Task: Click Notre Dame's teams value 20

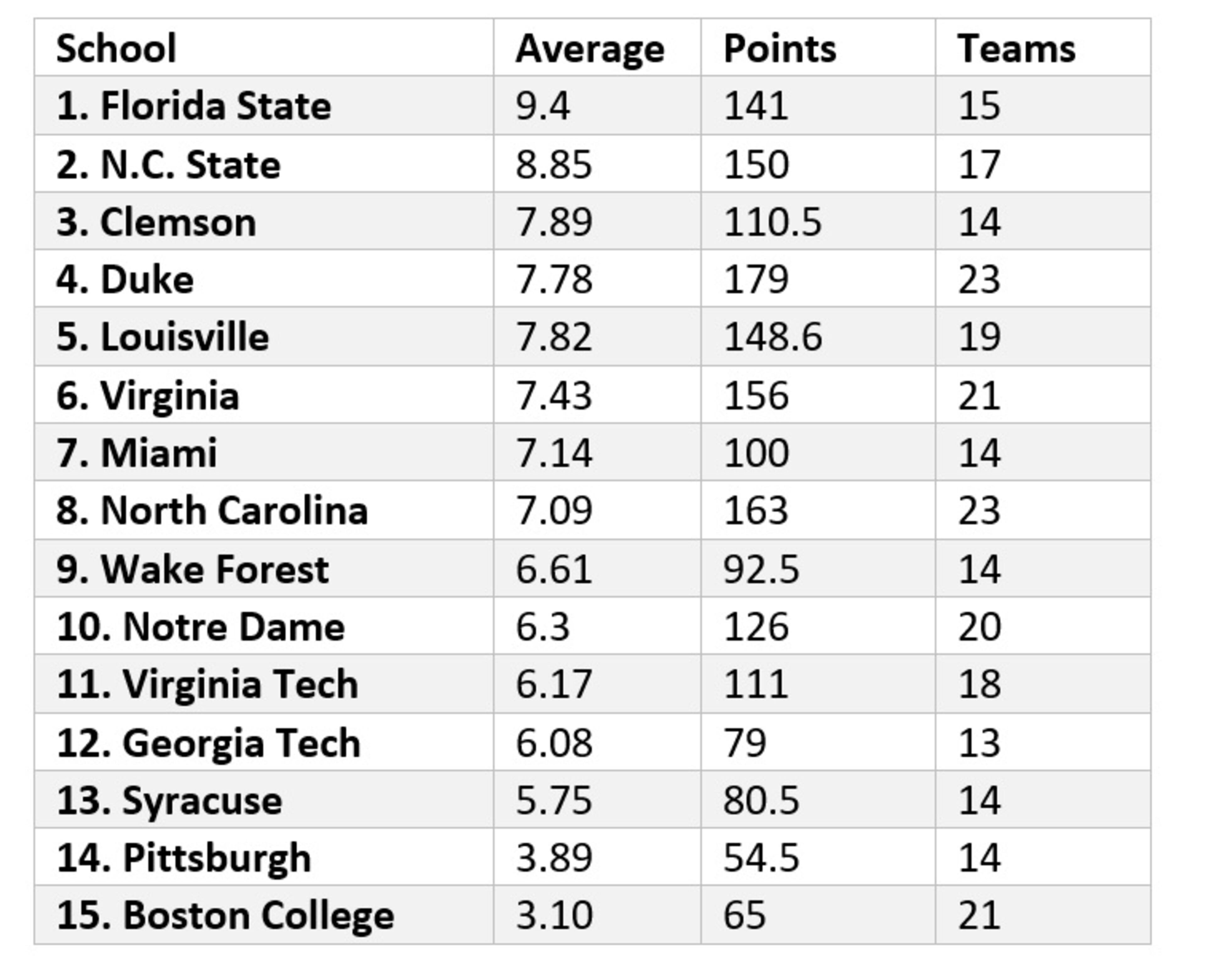Action: pos(979,627)
